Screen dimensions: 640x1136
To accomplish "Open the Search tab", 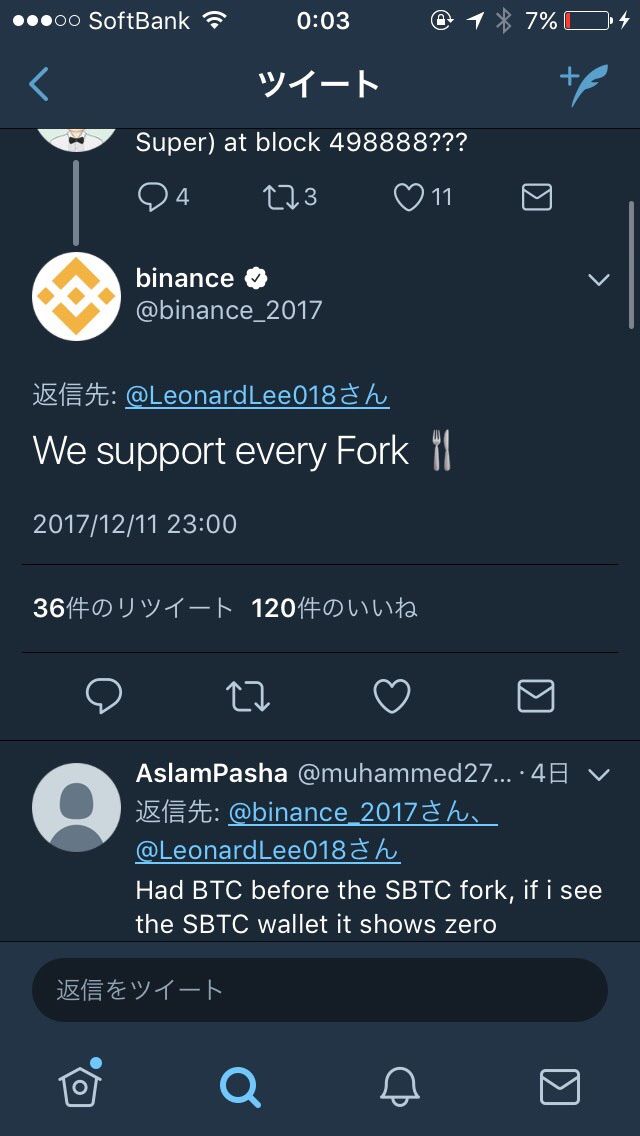I will point(240,1085).
